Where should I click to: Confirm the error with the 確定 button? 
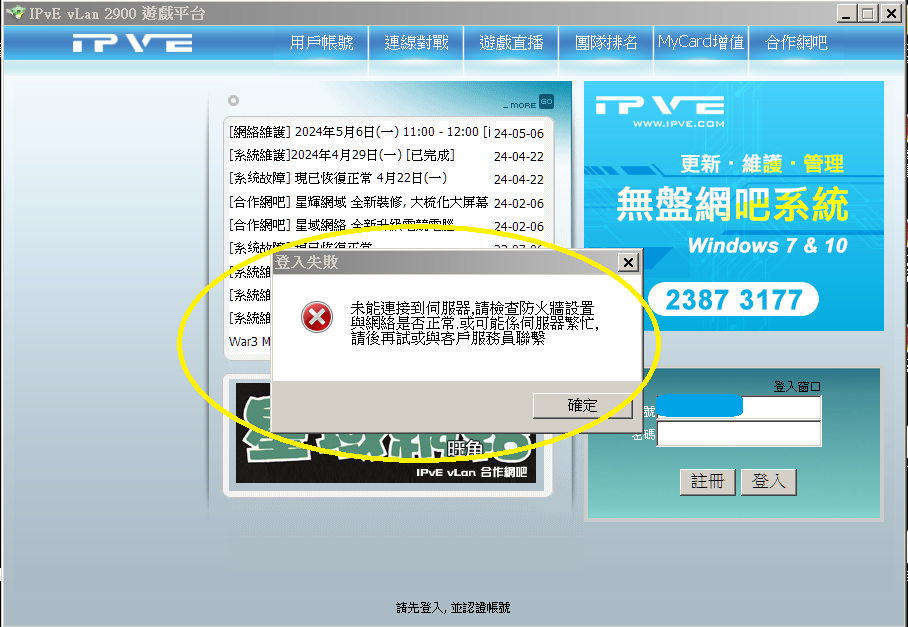click(x=583, y=405)
